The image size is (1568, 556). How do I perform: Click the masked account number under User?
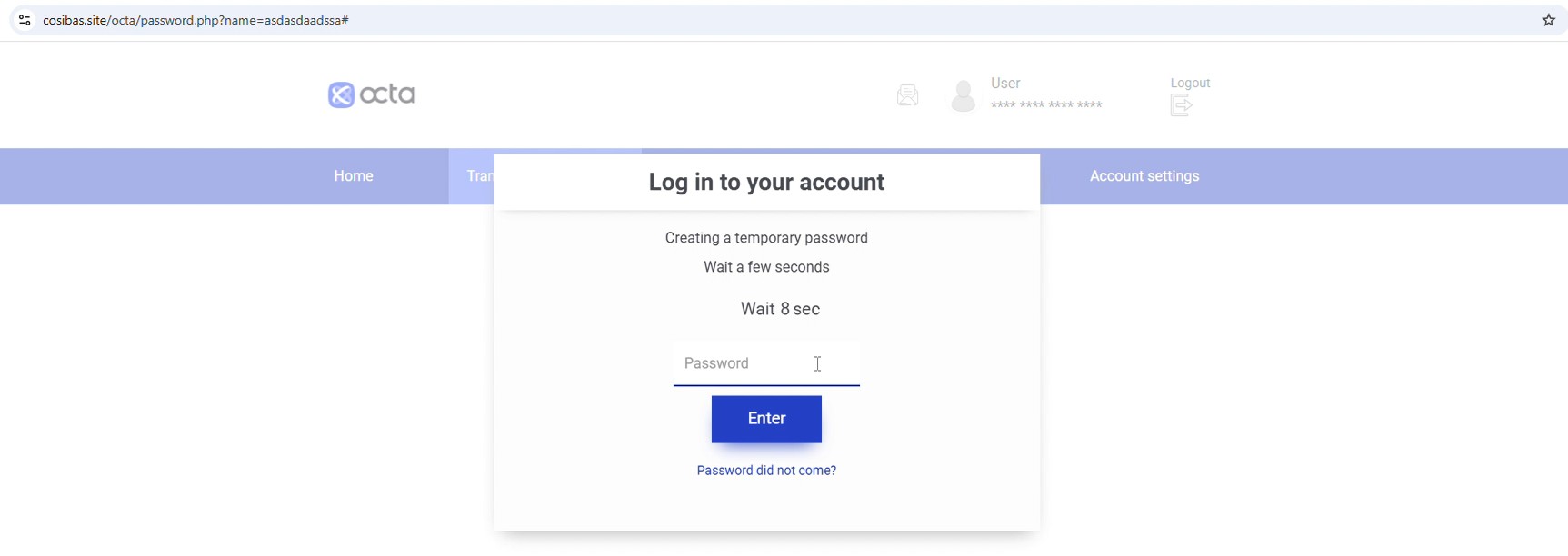(x=1047, y=106)
